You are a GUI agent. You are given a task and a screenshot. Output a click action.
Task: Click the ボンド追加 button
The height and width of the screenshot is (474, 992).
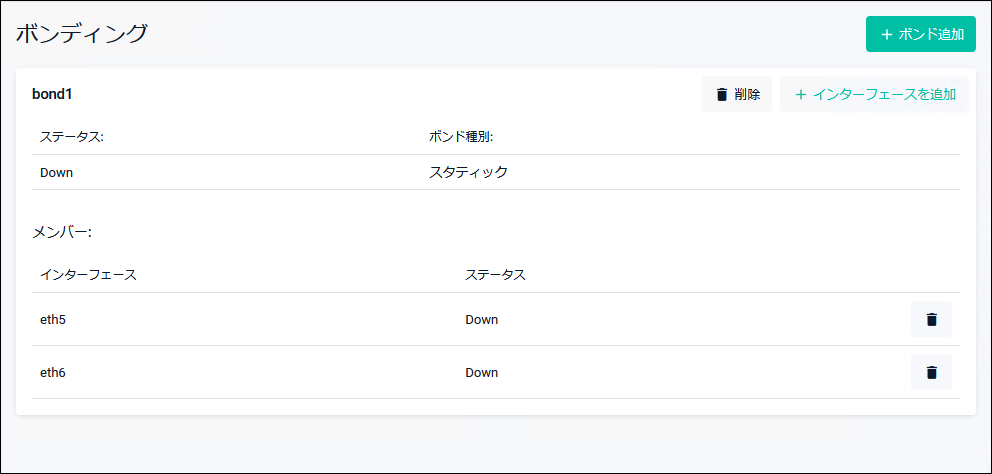[920, 34]
